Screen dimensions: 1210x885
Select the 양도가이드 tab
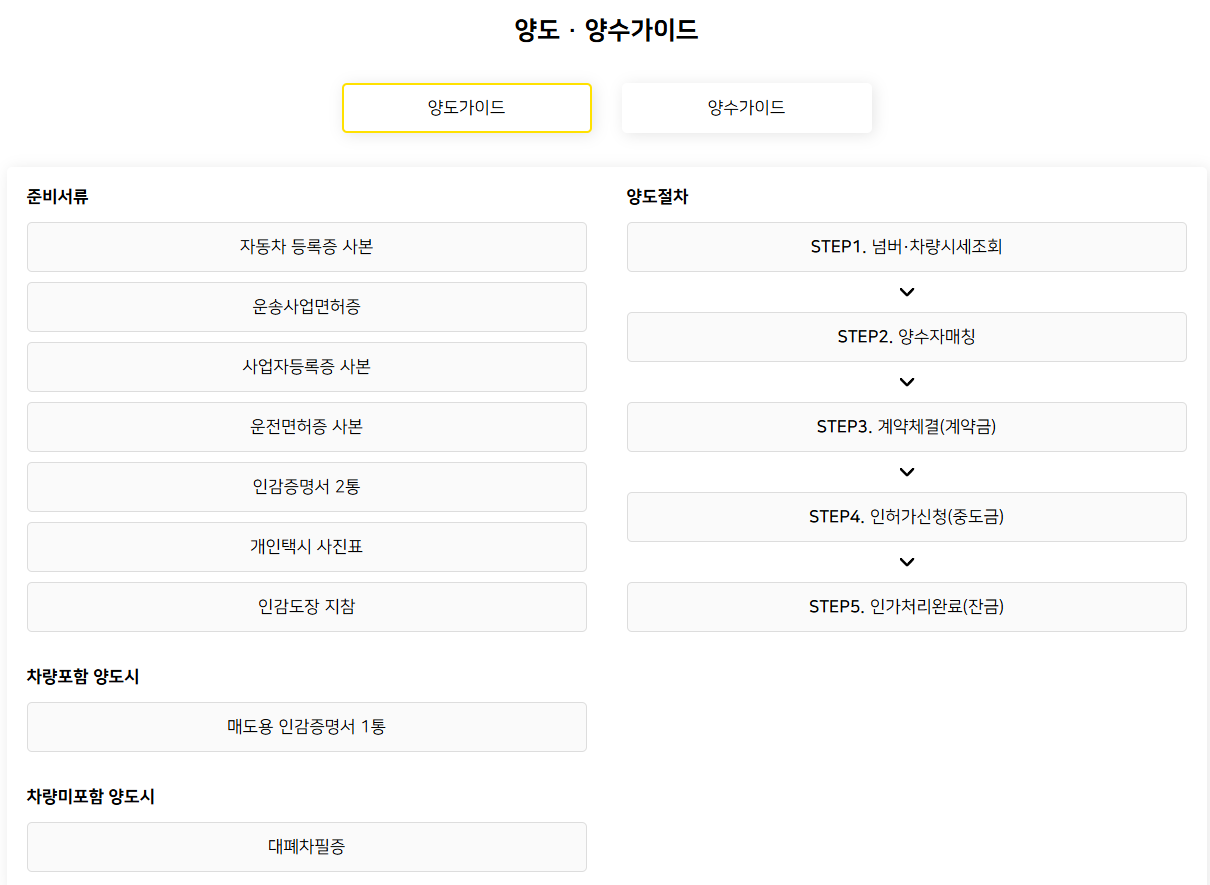[467, 107]
